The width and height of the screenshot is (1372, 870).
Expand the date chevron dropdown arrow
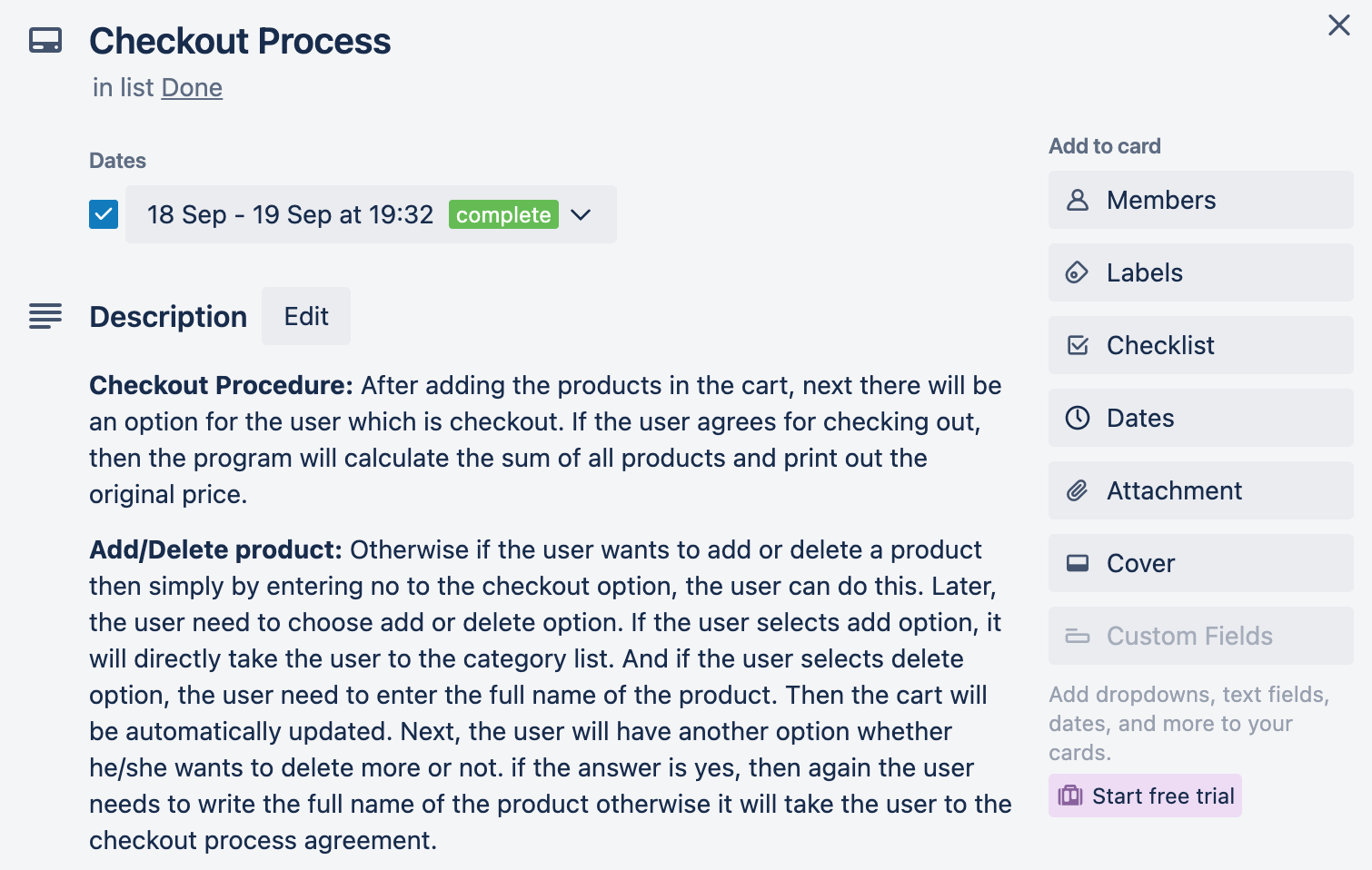click(x=581, y=214)
